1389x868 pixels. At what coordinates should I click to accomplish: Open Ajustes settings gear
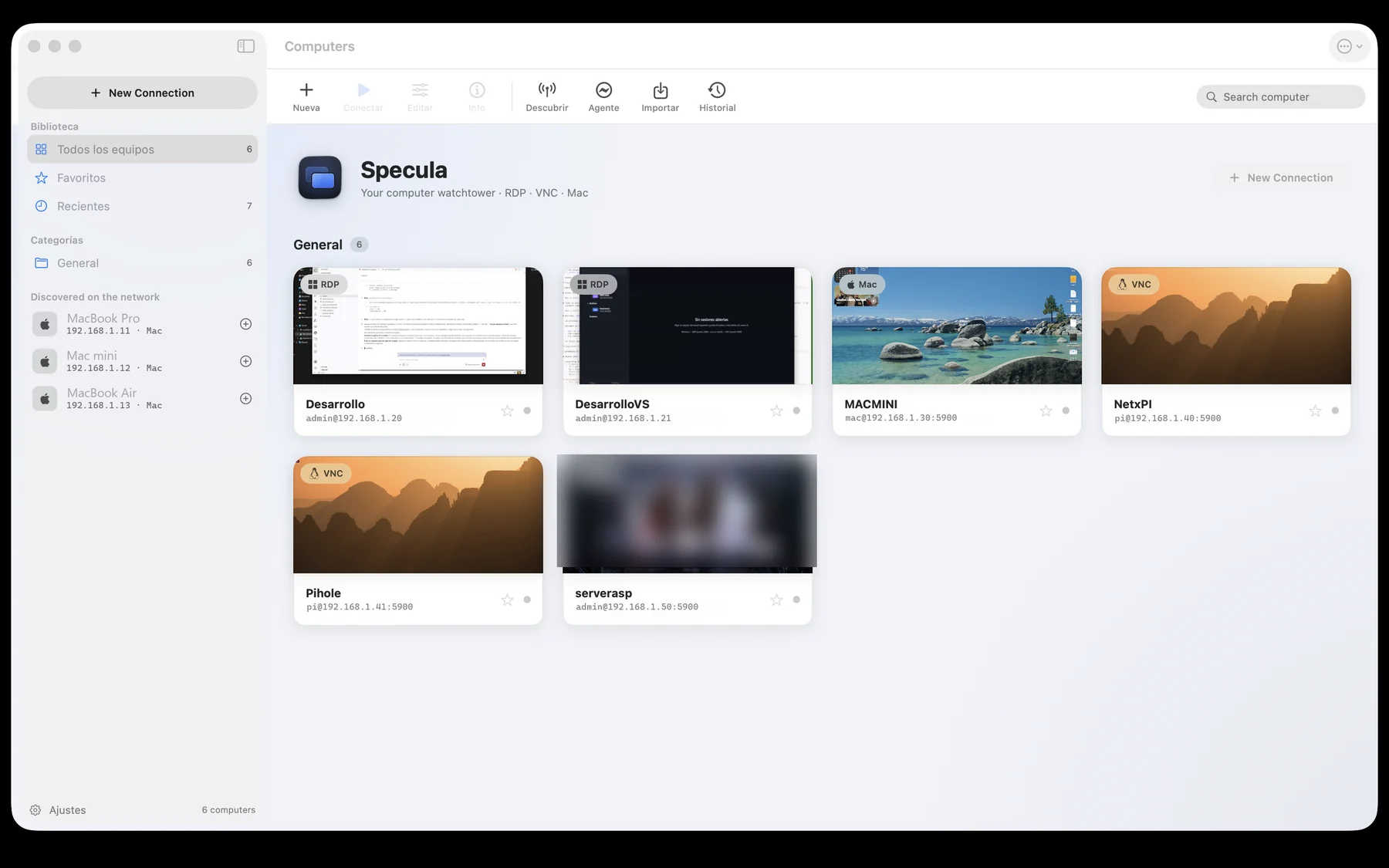tap(35, 810)
